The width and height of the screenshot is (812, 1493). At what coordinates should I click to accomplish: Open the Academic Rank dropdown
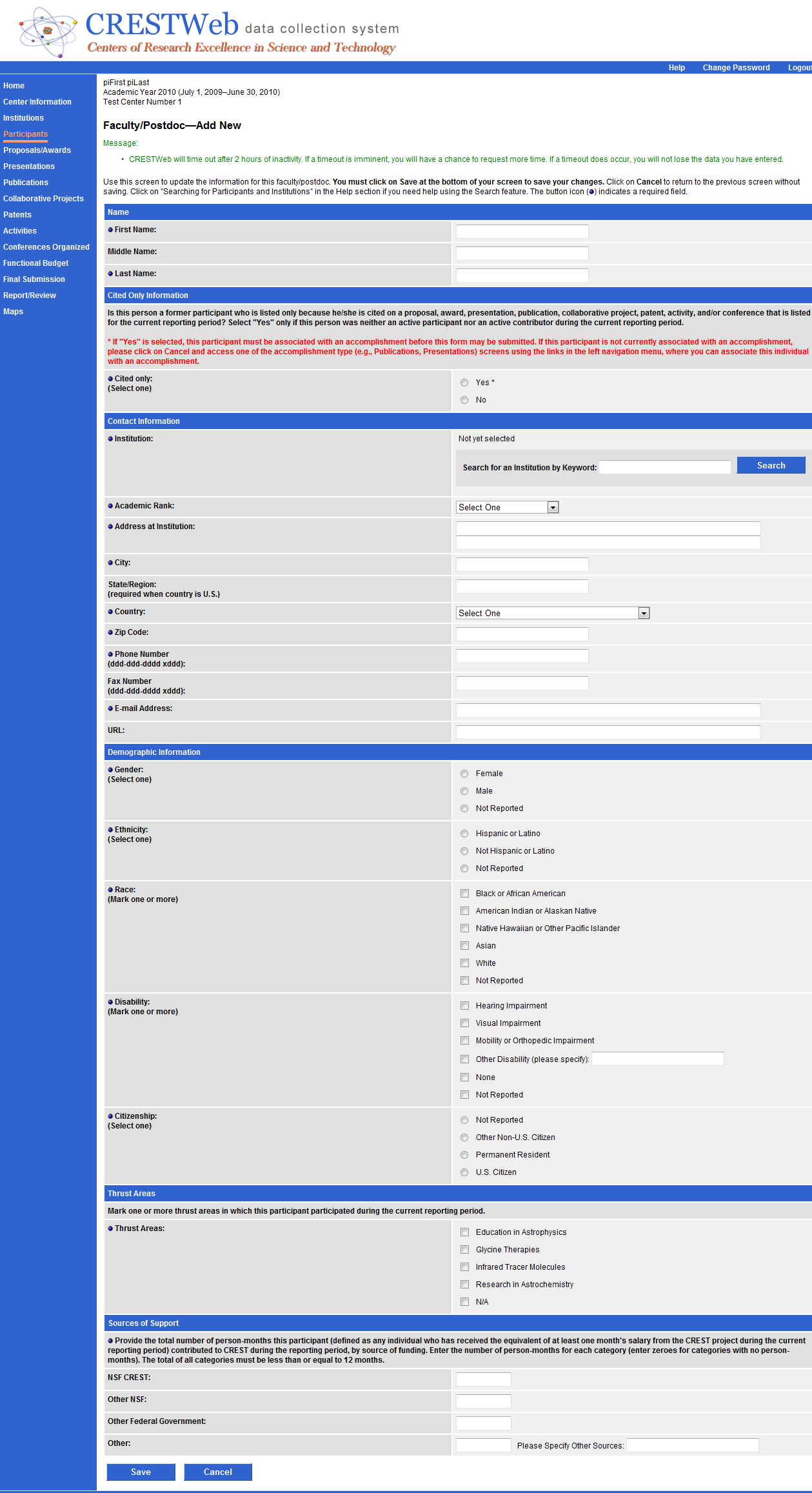pyautogui.click(x=507, y=507)
